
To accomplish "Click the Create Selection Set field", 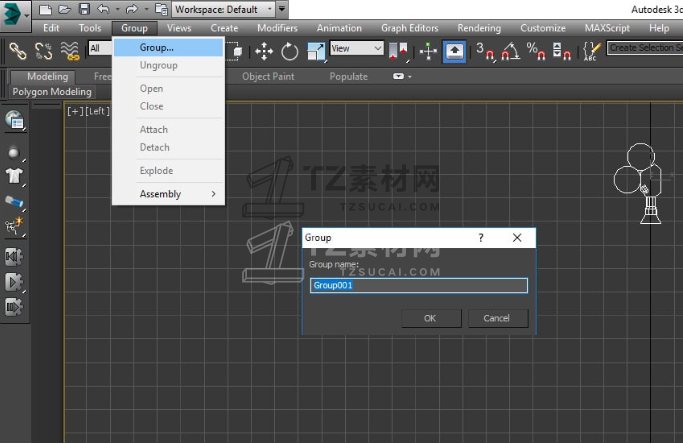I will [645, 47].
